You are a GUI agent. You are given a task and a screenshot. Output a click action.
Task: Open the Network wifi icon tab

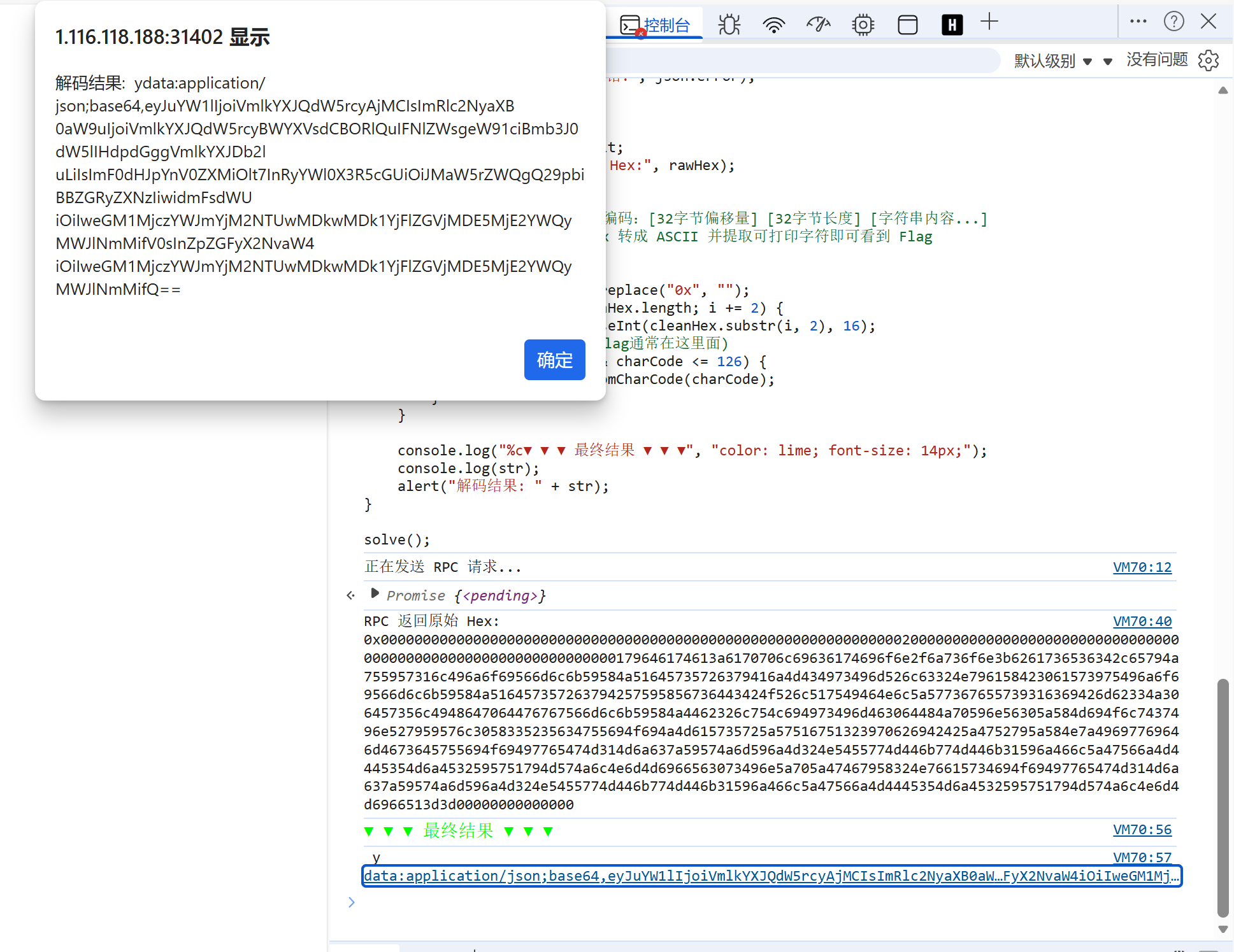coord(773,25)
